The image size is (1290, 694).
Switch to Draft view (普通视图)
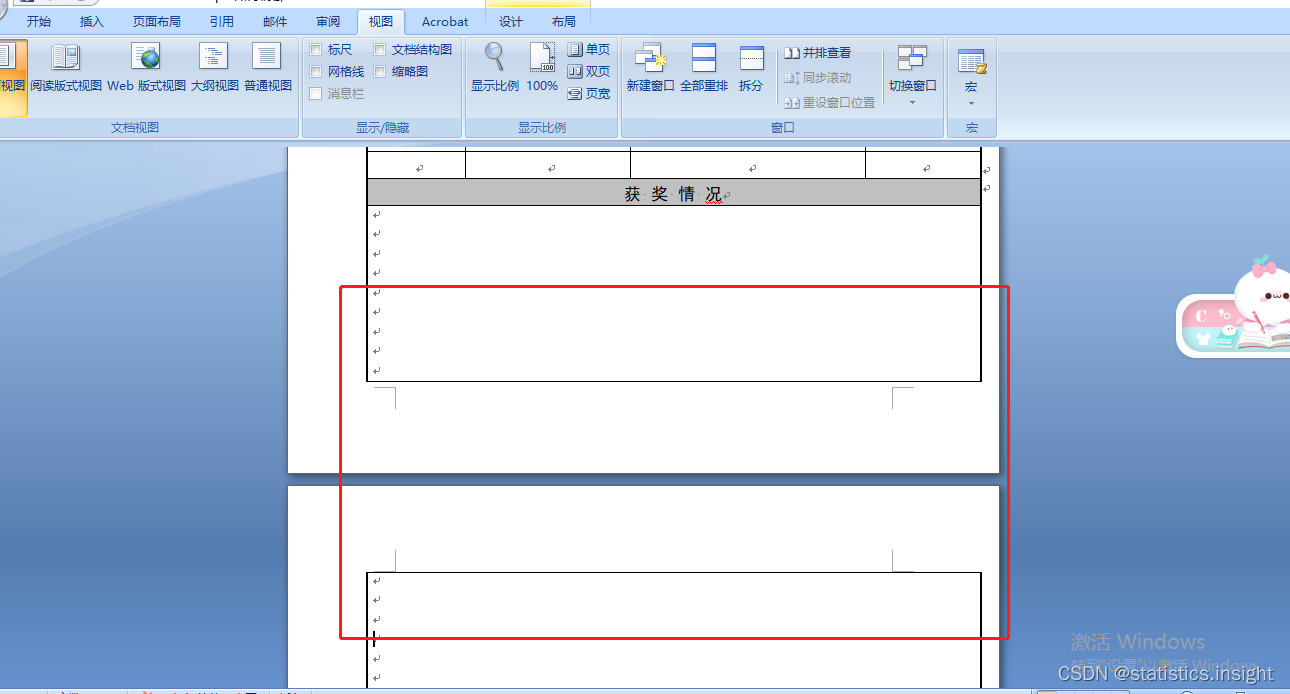[x=267, y=67]
